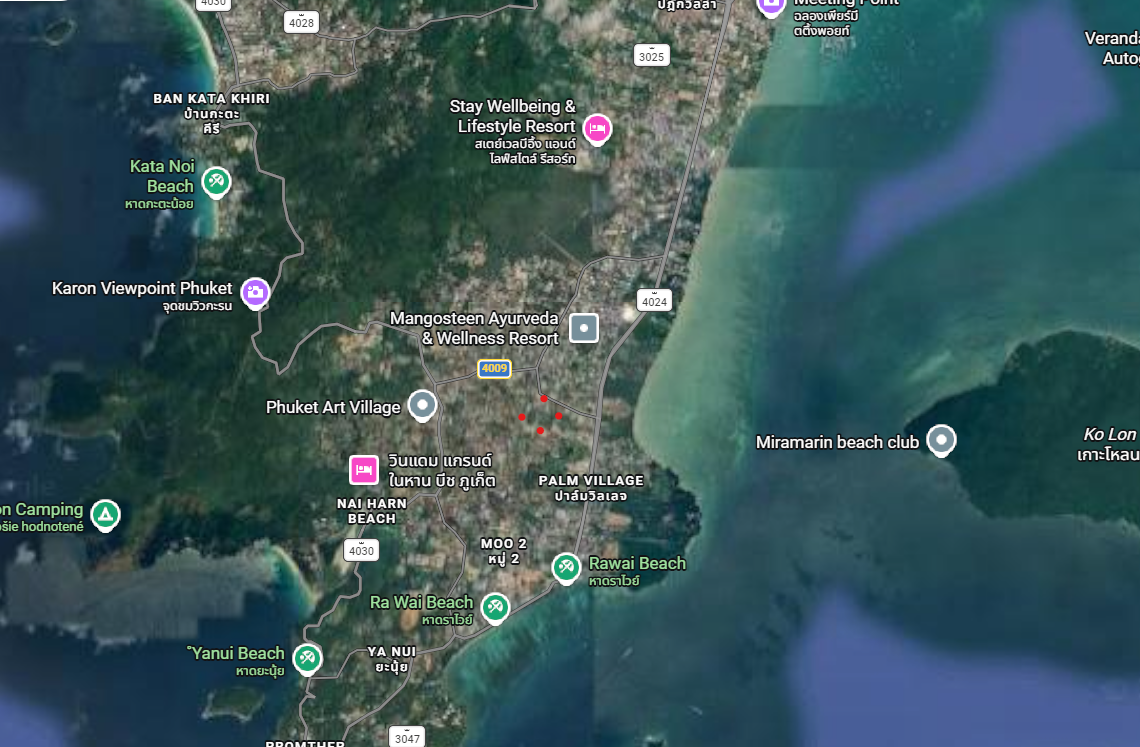Screen dimensions: 1140x747
Task: Select the Ra Wai Beach text label
Action: 422,602
